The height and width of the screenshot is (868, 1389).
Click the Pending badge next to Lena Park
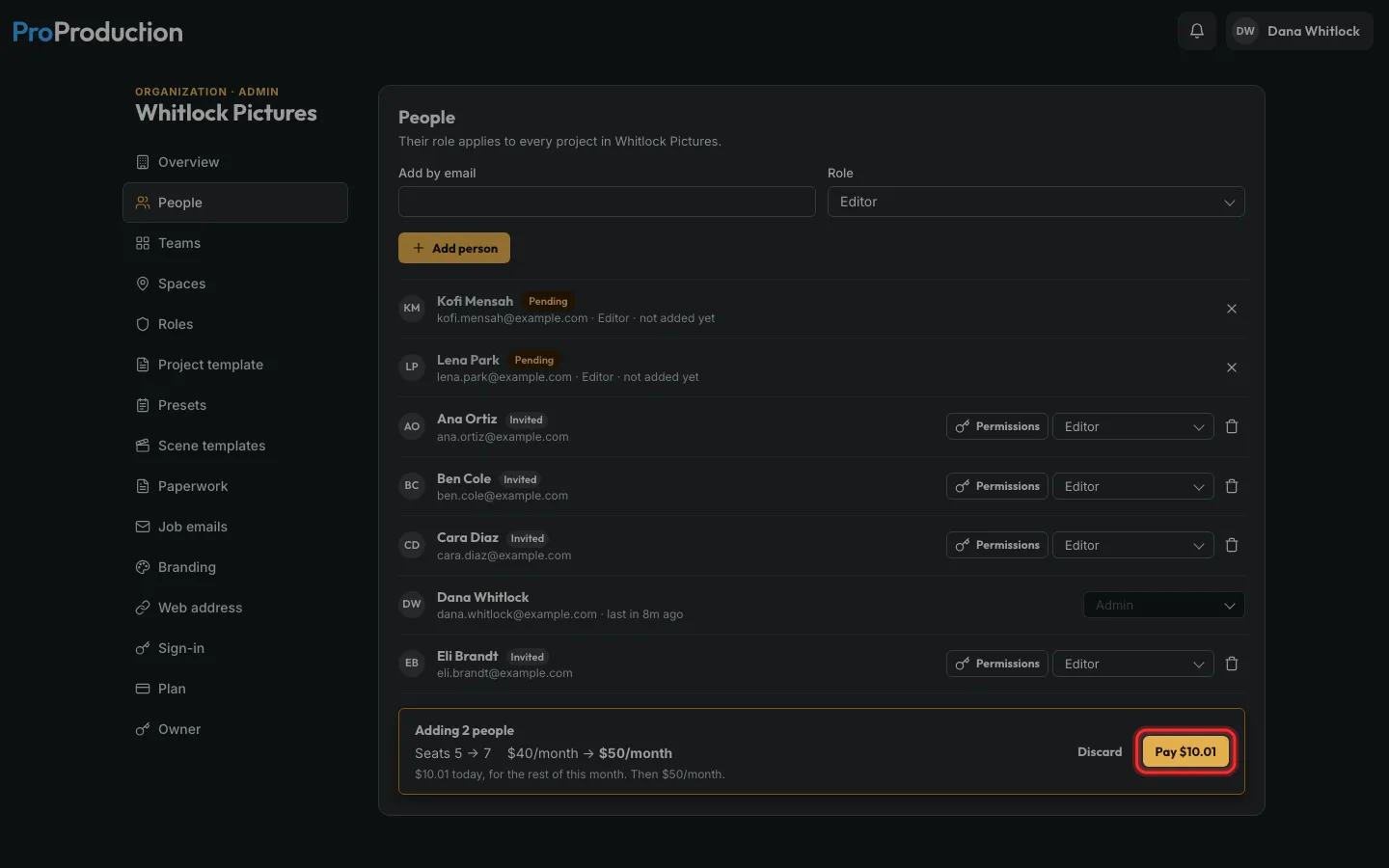click(x=534, y=360)
